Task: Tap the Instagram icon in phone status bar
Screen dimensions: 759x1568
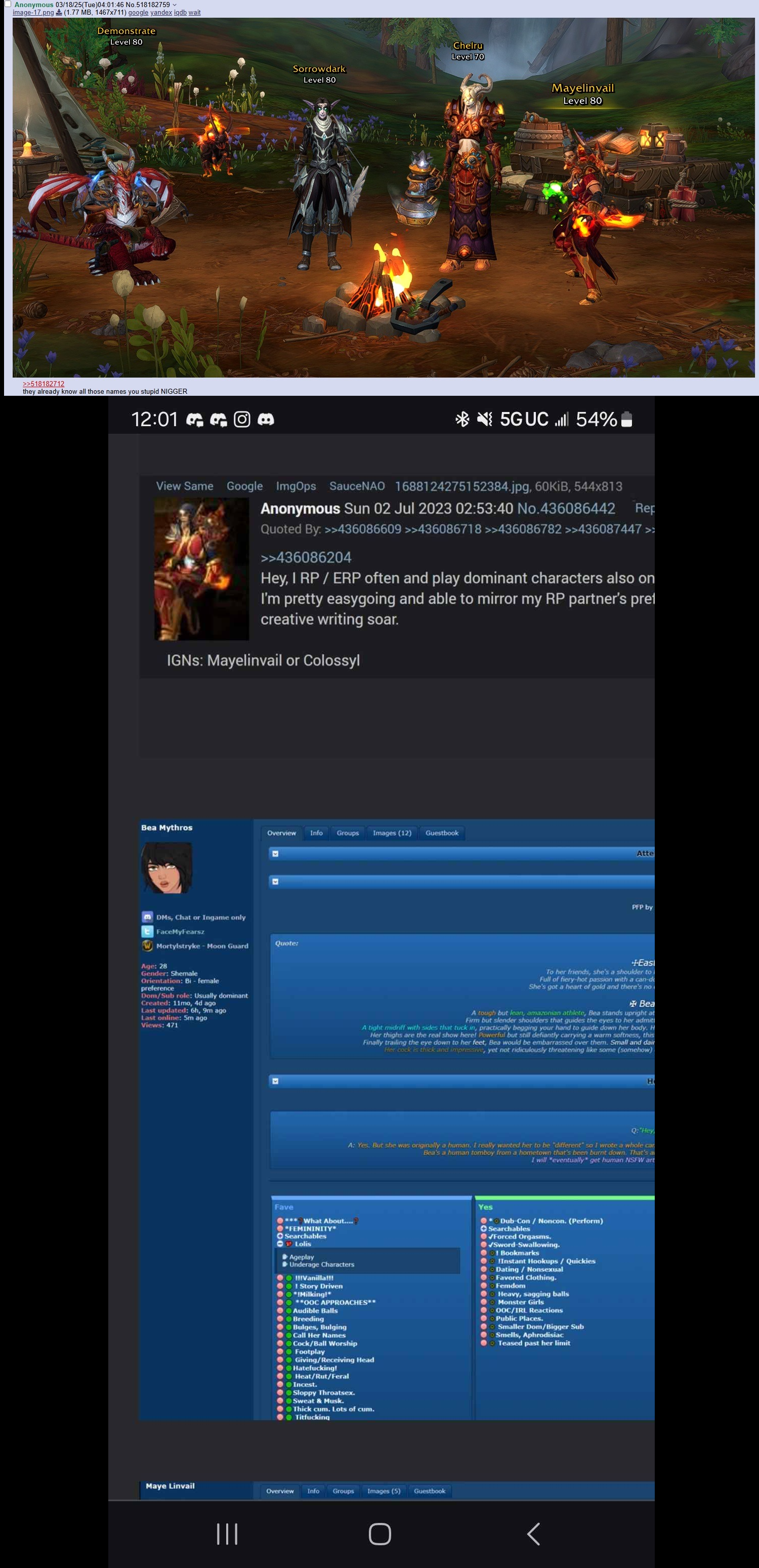Action: point(242,420)
